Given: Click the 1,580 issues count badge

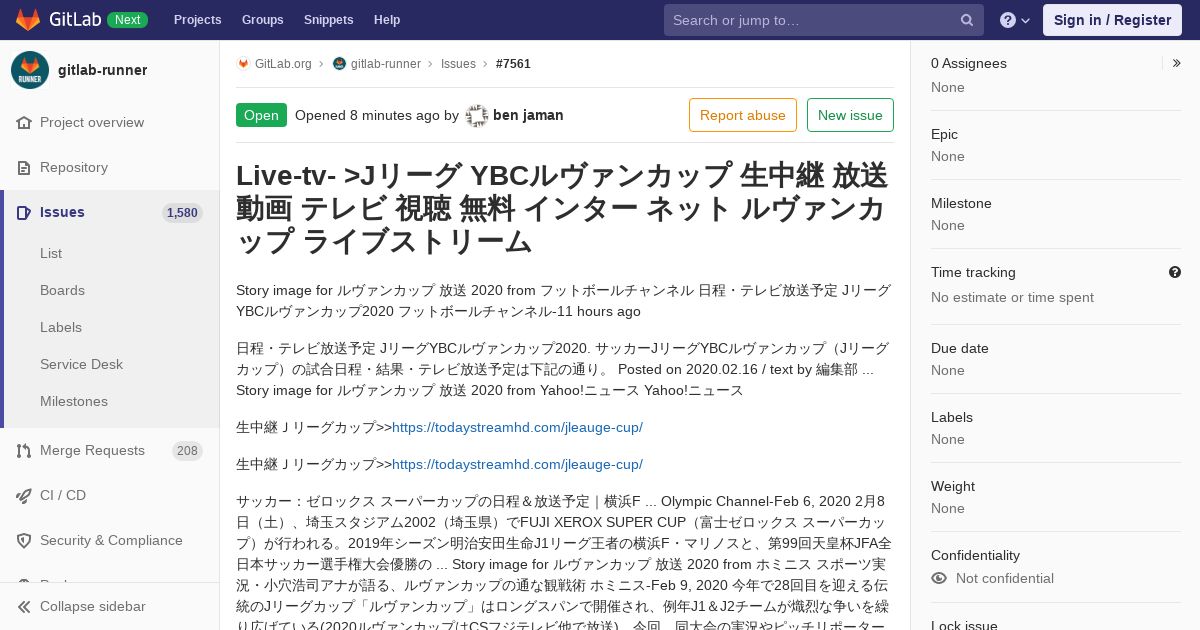Looking at the screenshot, I should [182, 212].
